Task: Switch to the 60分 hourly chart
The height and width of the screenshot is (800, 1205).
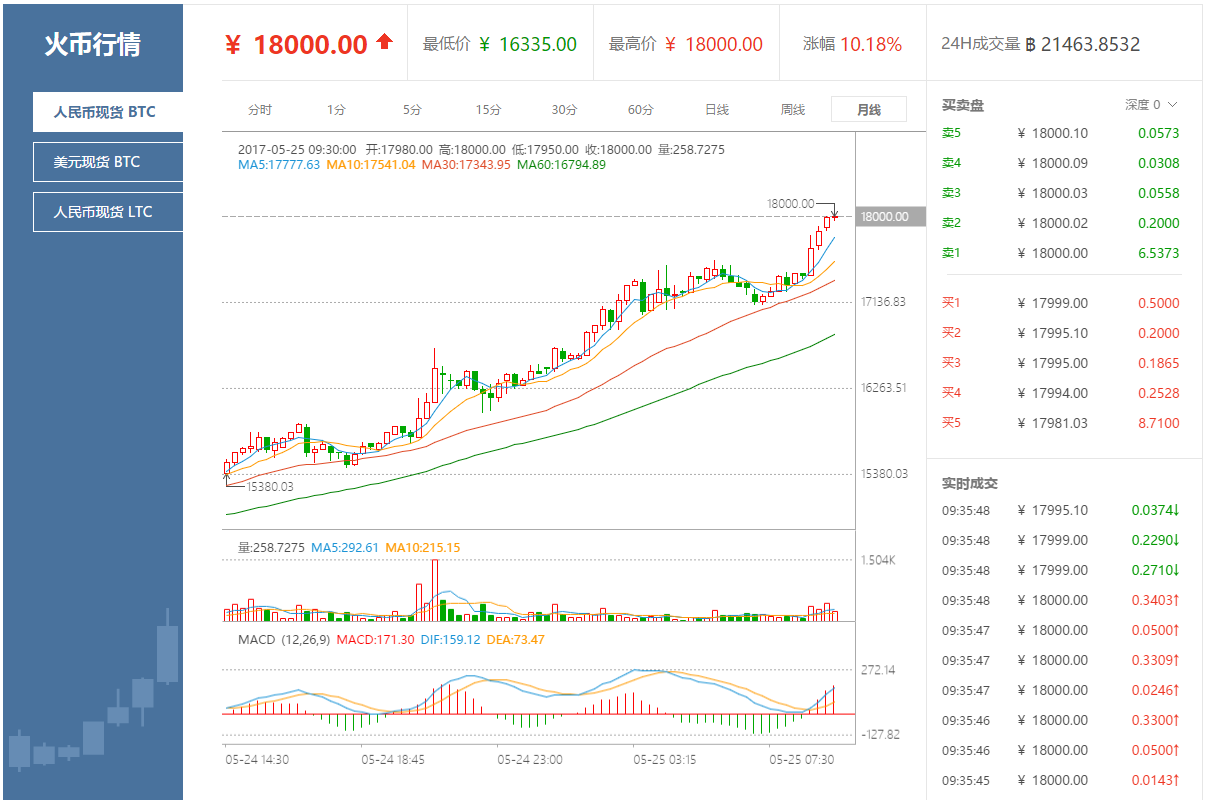Action: 639,110
